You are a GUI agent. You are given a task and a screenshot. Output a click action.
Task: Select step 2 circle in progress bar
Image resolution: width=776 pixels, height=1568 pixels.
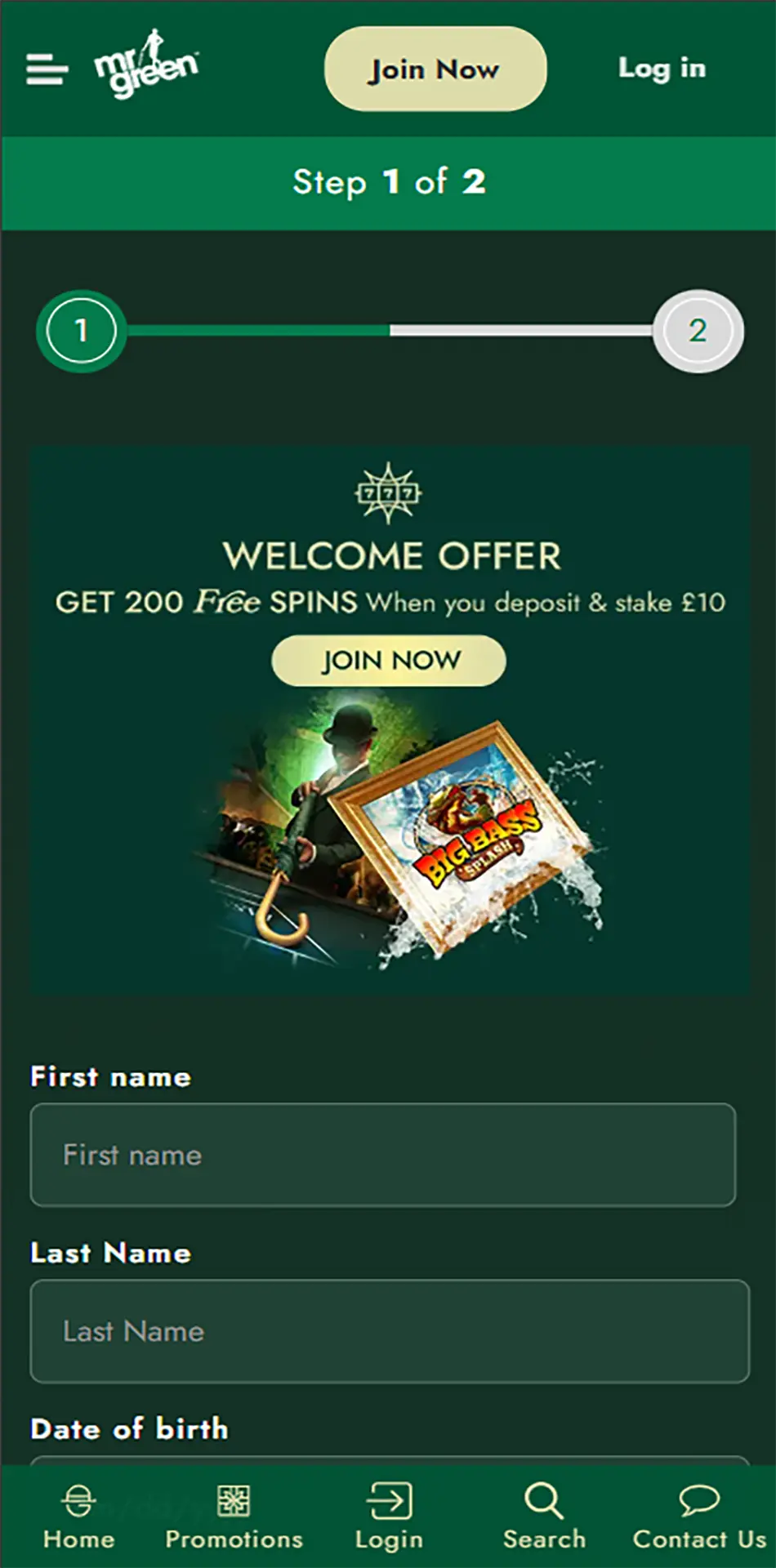[x=698, y=331]
